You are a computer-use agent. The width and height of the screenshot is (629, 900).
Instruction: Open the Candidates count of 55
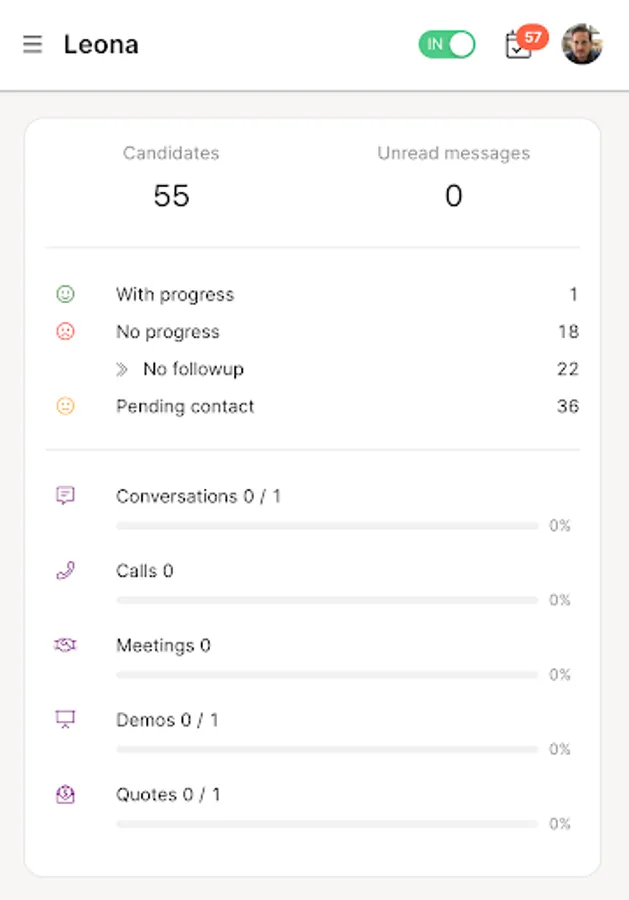pos(171,196)
